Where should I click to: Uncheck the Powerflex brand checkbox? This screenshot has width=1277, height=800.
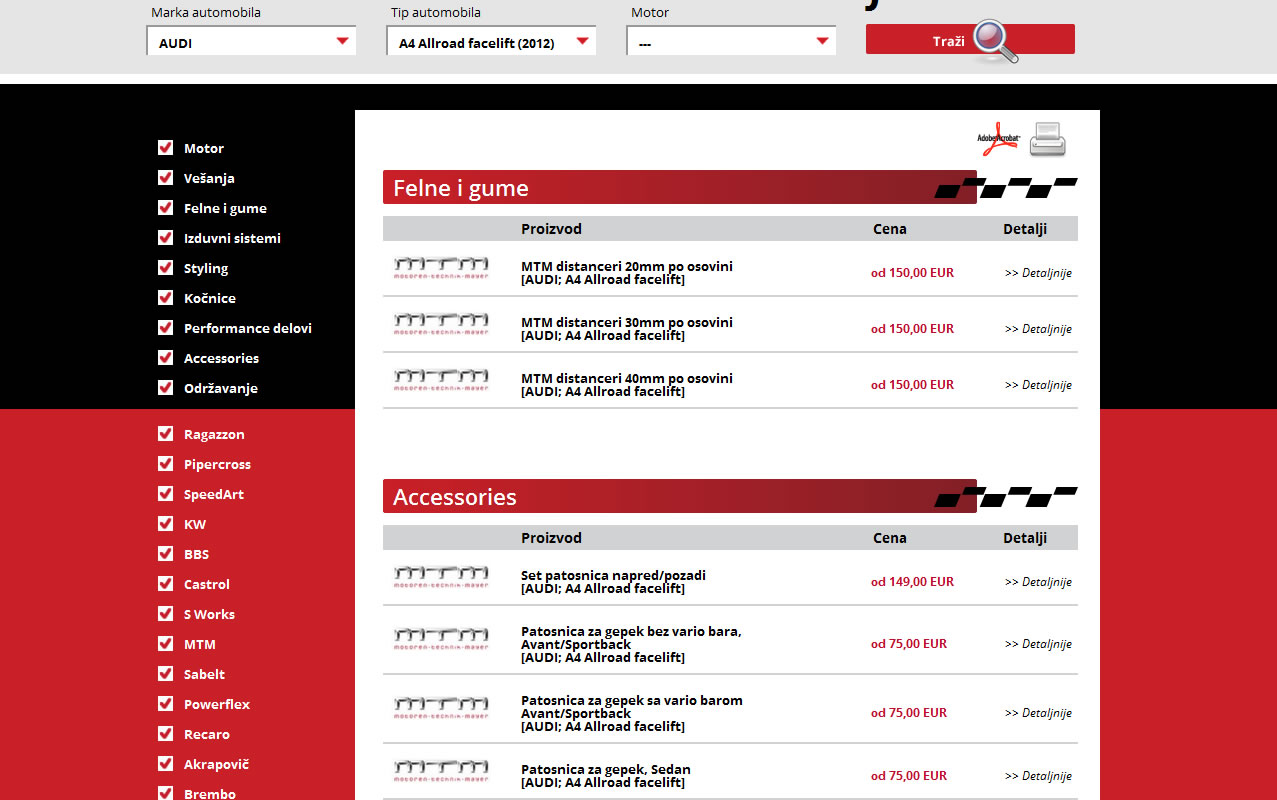tap(166, 704)
